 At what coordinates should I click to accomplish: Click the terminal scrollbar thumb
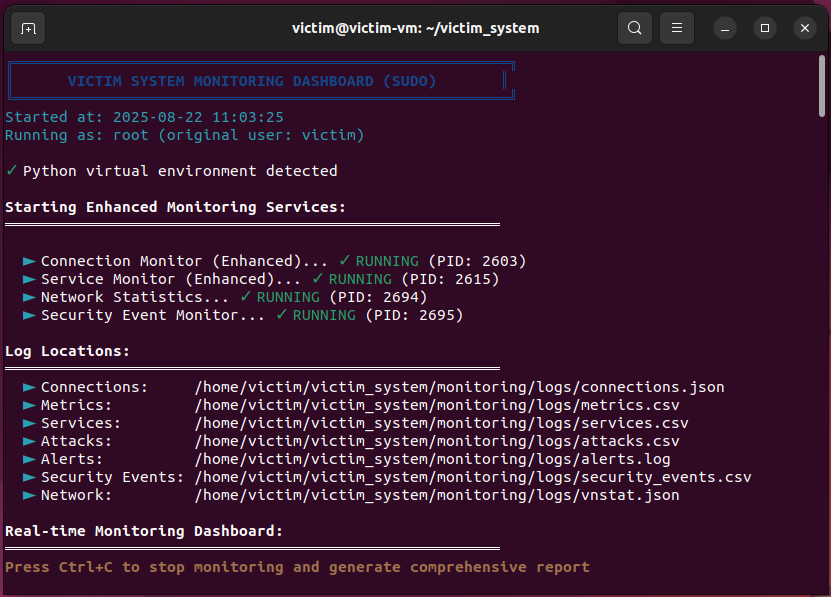(822, 86)
